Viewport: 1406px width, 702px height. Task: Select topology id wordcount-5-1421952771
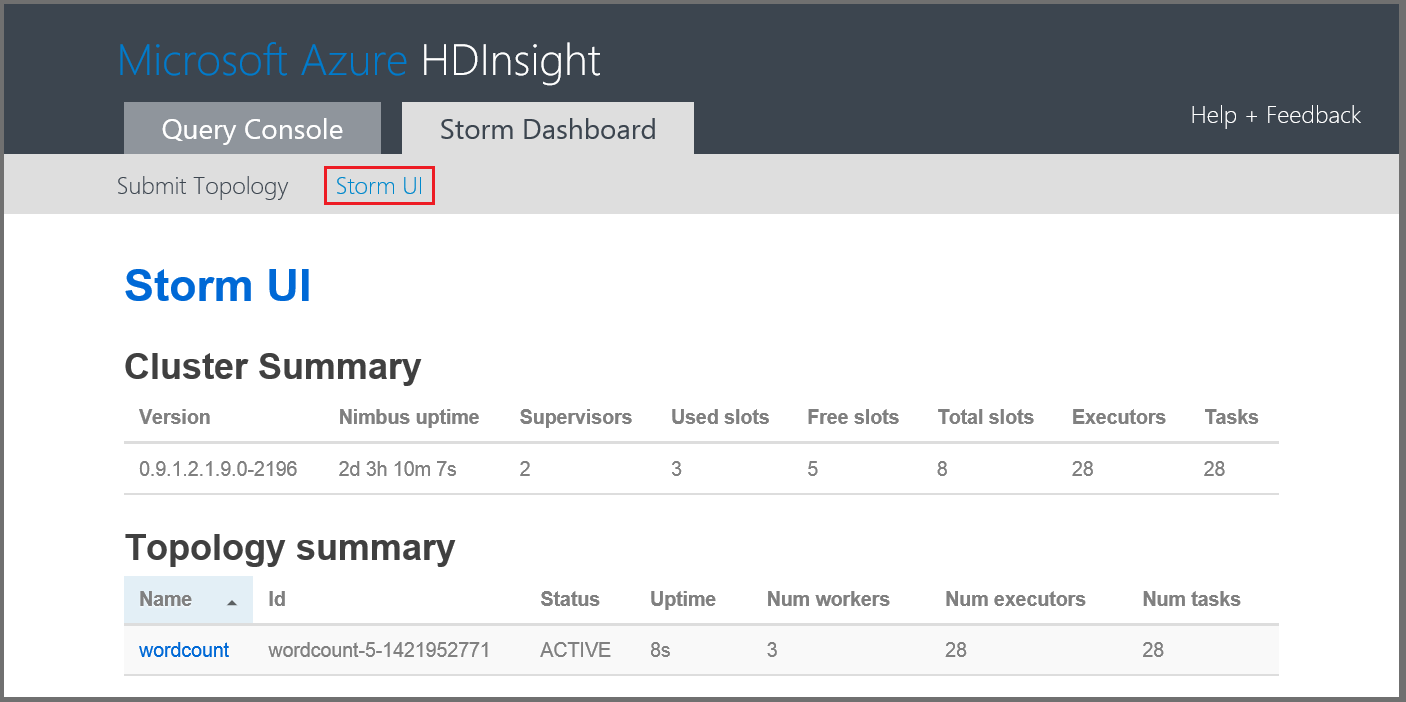click(x=379, y=650)
